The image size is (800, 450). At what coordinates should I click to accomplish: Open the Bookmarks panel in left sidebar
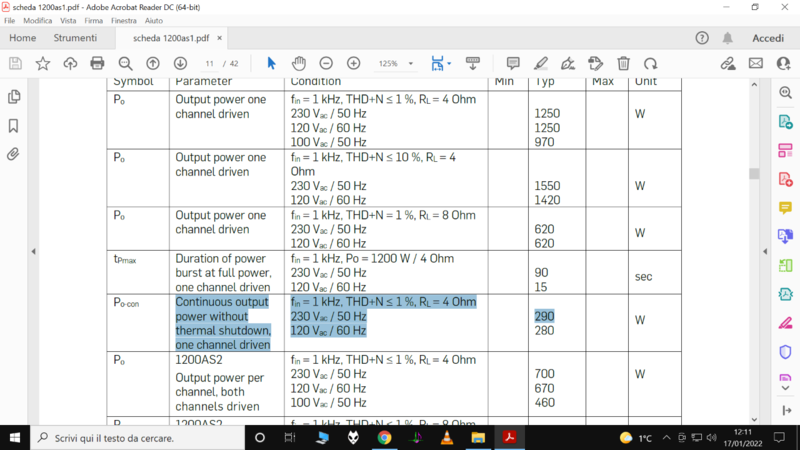(14, 126)
